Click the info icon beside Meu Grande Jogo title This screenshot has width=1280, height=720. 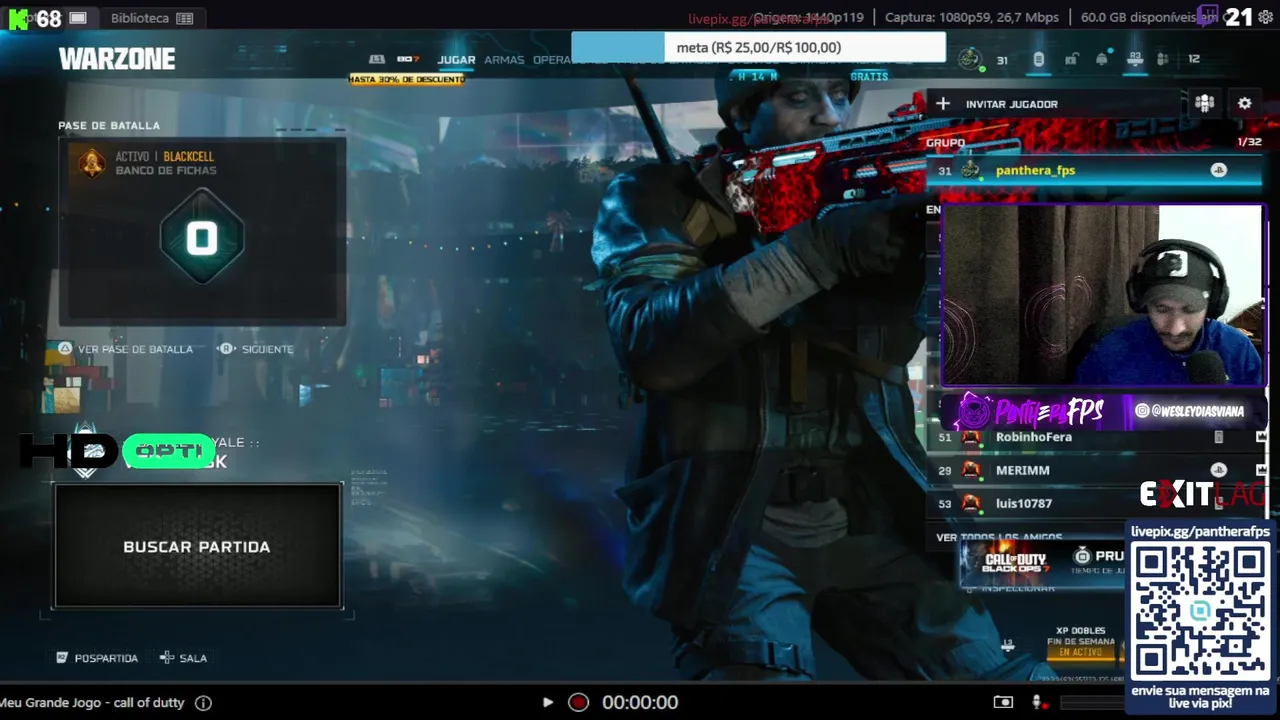click(x=203, y=703)
